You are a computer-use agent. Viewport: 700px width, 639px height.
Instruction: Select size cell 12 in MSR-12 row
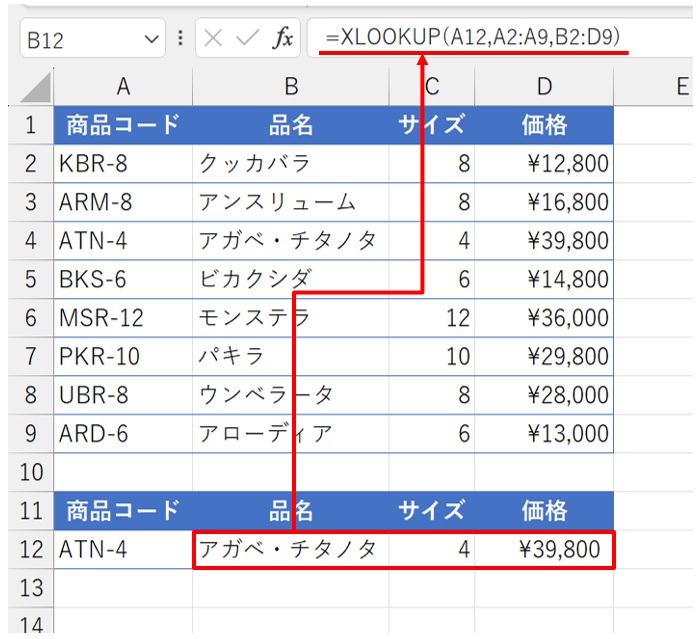coord(432,318)
